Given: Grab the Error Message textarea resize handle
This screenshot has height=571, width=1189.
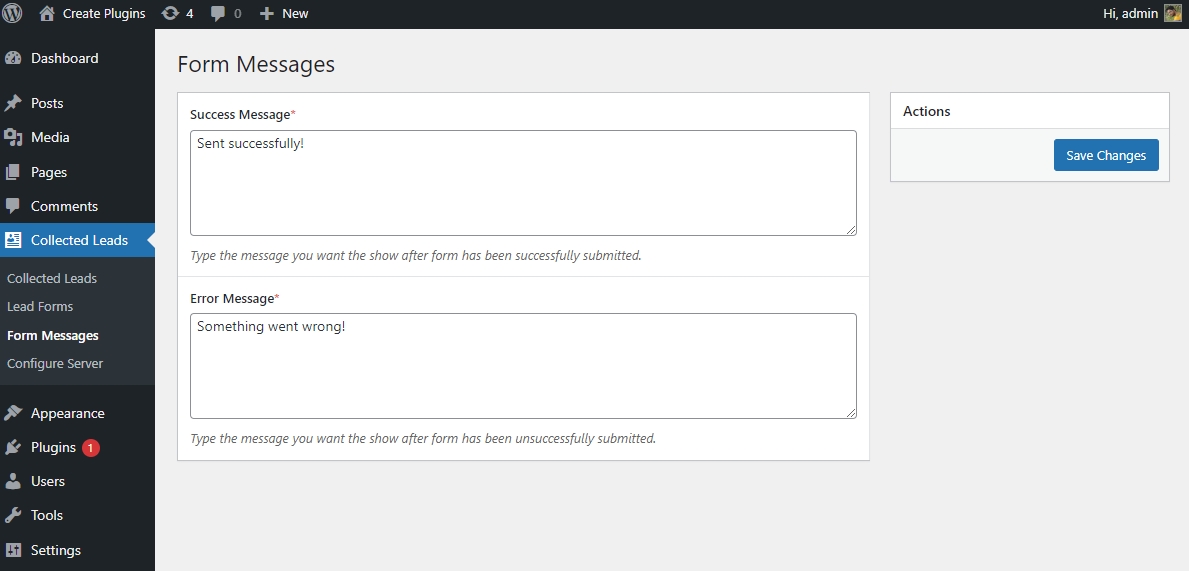Looking at the screenshot, I should coord(851,413).
